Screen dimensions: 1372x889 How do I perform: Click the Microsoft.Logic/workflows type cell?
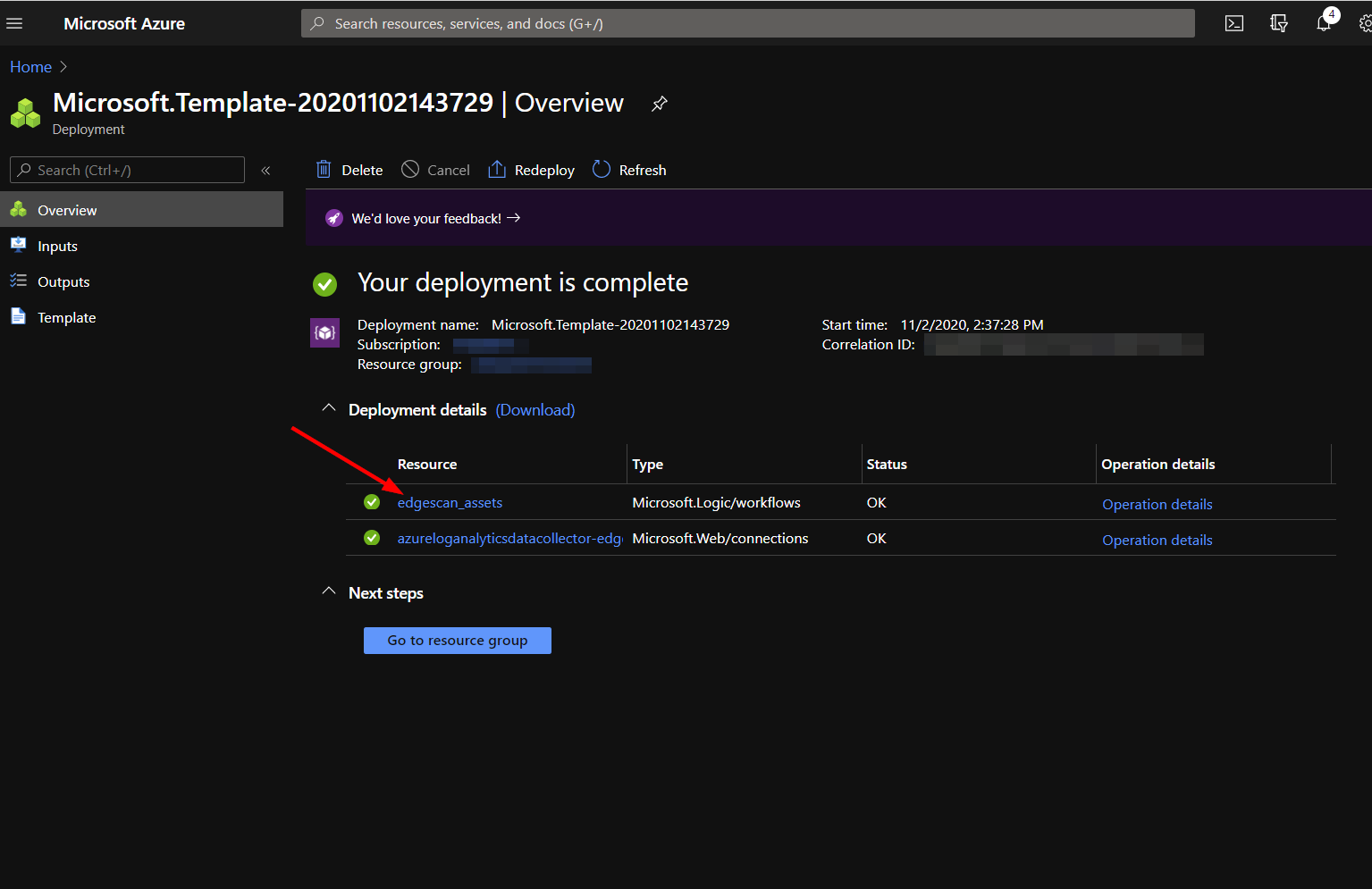717,503
